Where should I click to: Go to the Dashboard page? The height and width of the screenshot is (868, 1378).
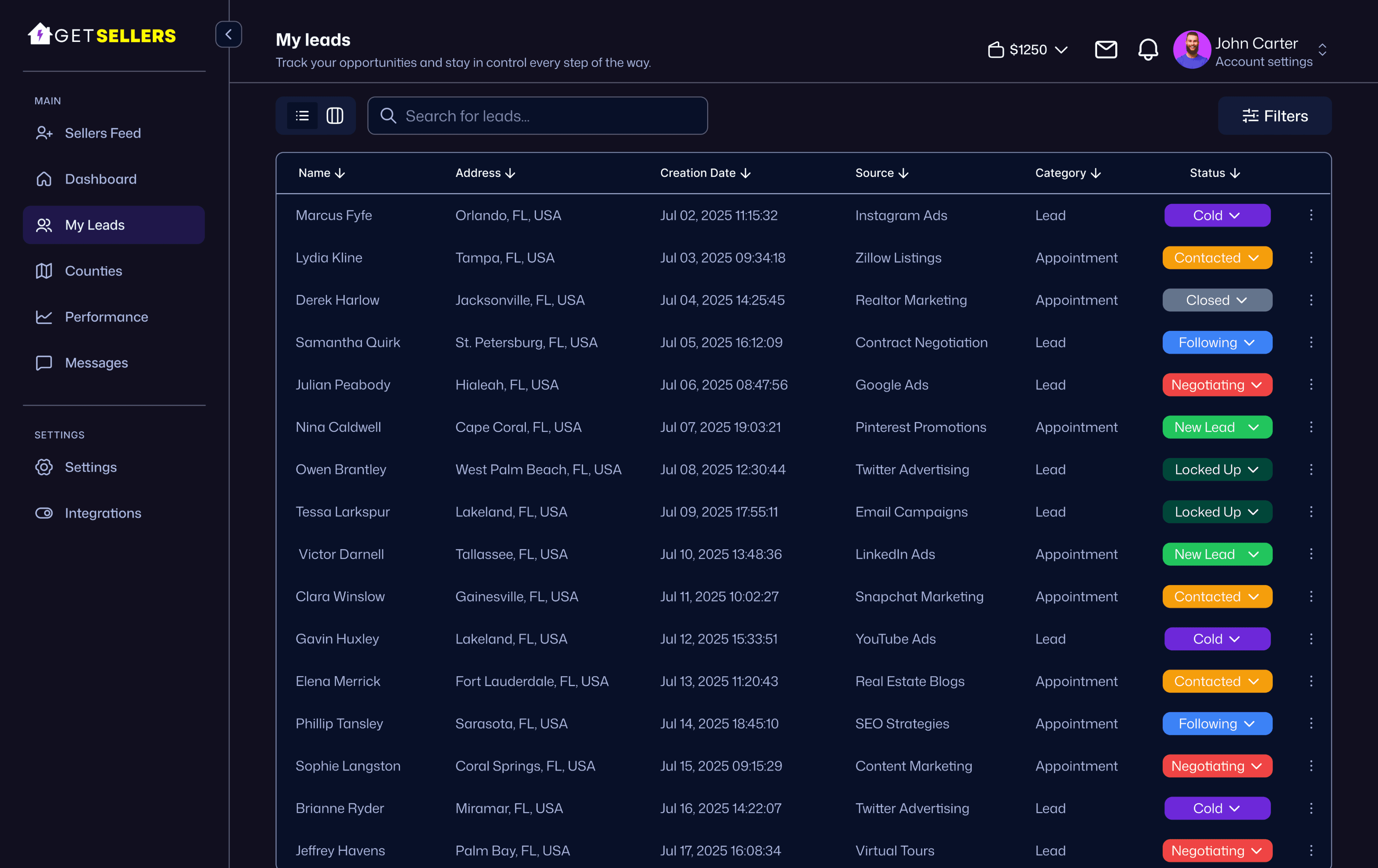(101, 179)
